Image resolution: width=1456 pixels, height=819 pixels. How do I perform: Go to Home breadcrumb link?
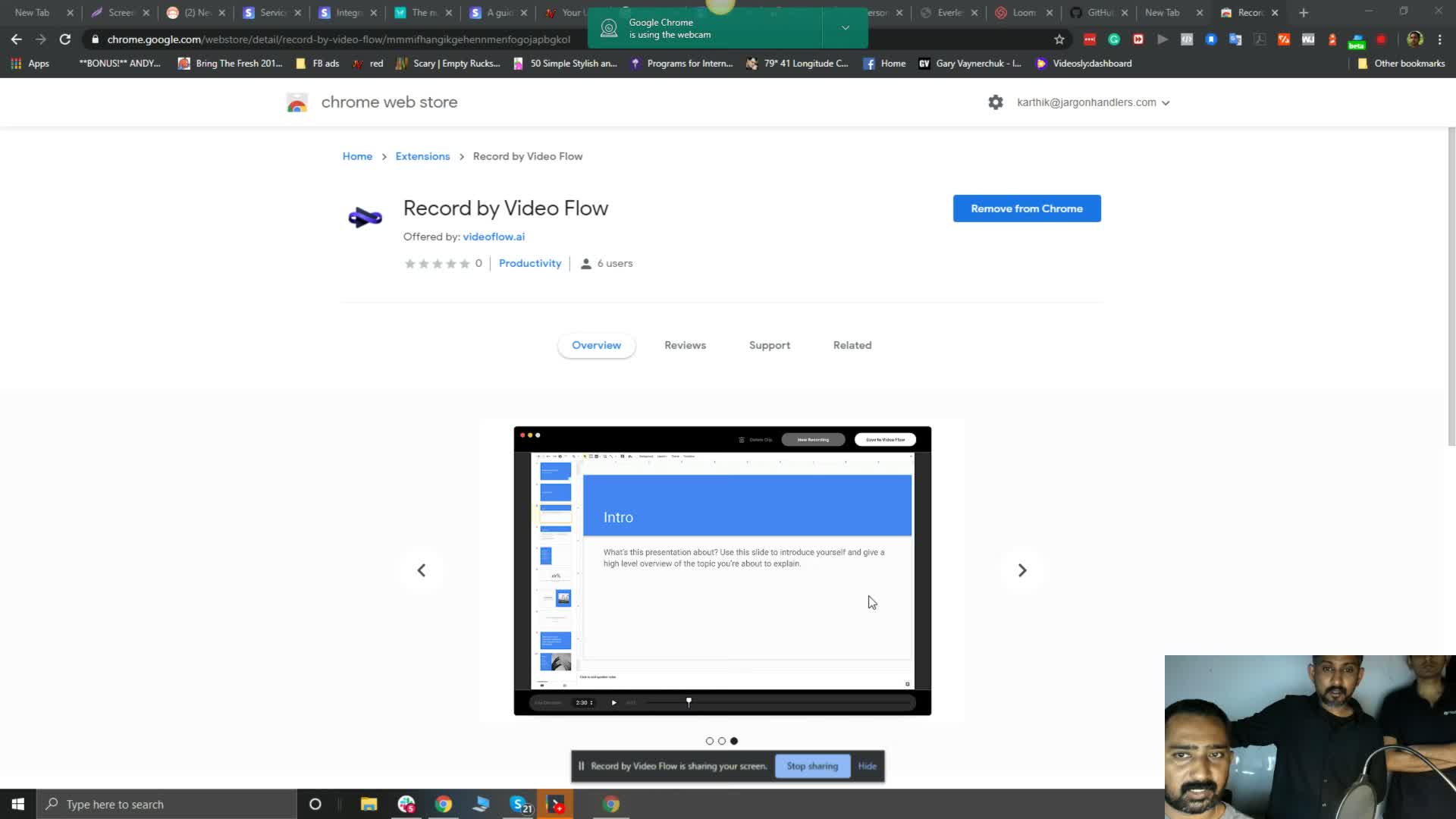click(x=357, y=156)
